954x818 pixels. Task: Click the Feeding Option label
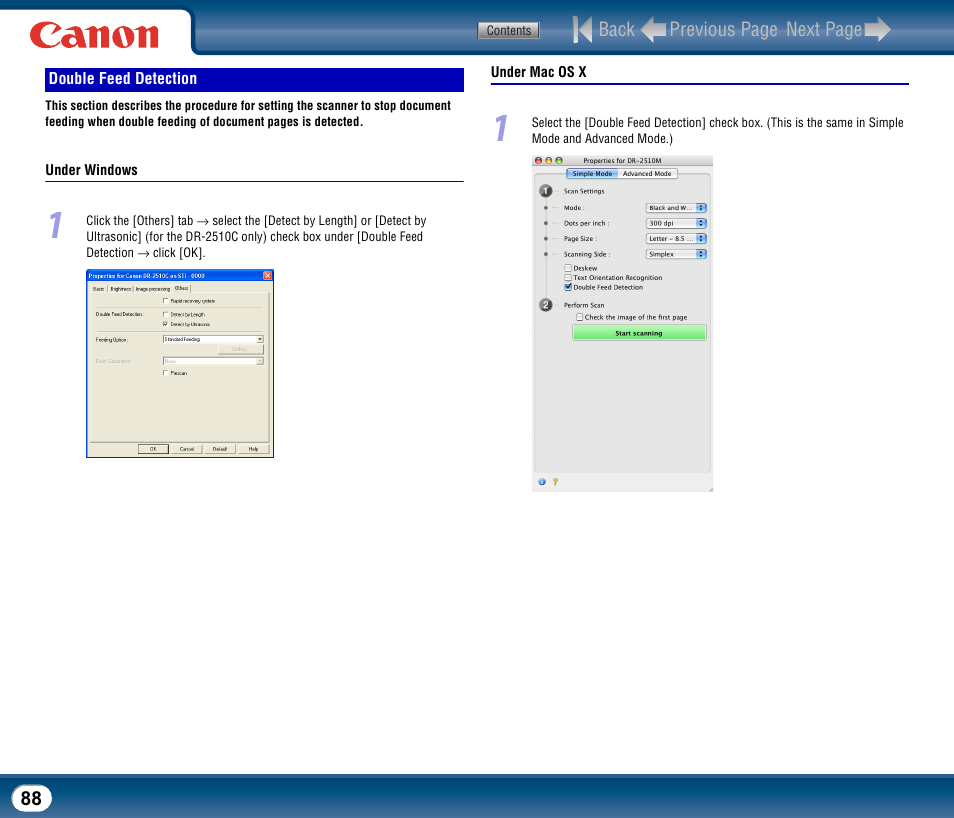point(112,340)
